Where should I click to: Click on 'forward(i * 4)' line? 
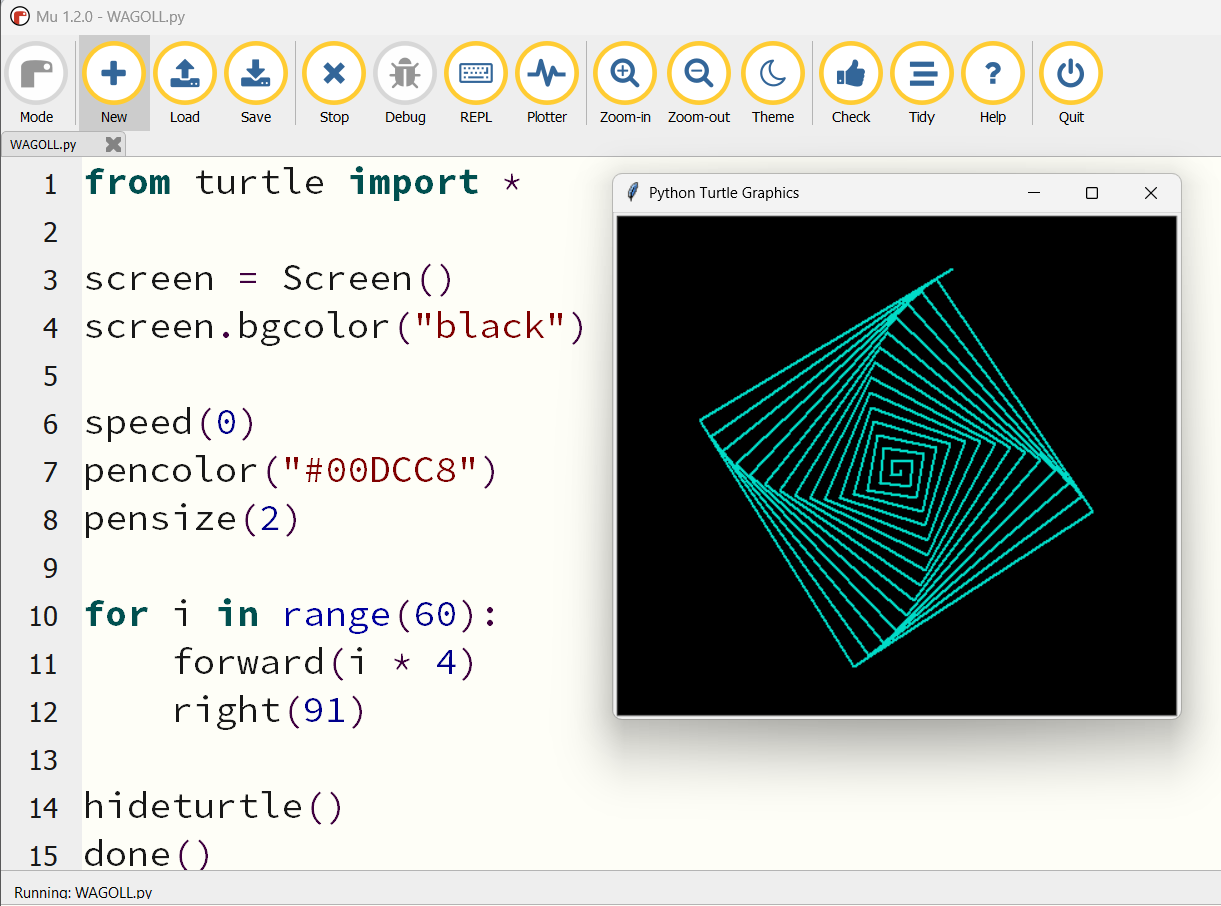point(324,663)
